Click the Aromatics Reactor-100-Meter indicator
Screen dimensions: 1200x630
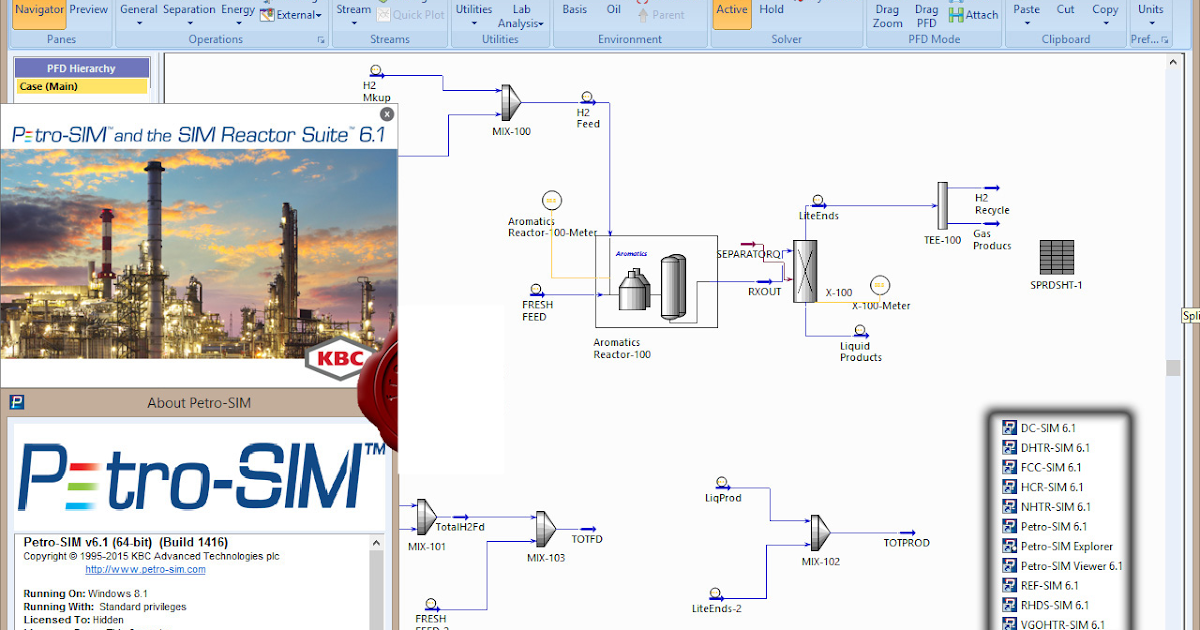click(551, 198)
